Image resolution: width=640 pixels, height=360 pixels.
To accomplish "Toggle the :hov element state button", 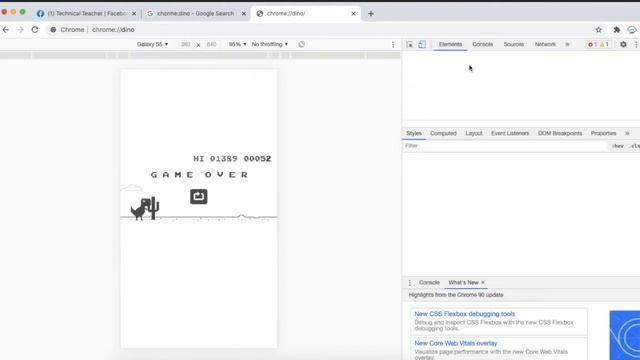I will (x=618, y=146).
